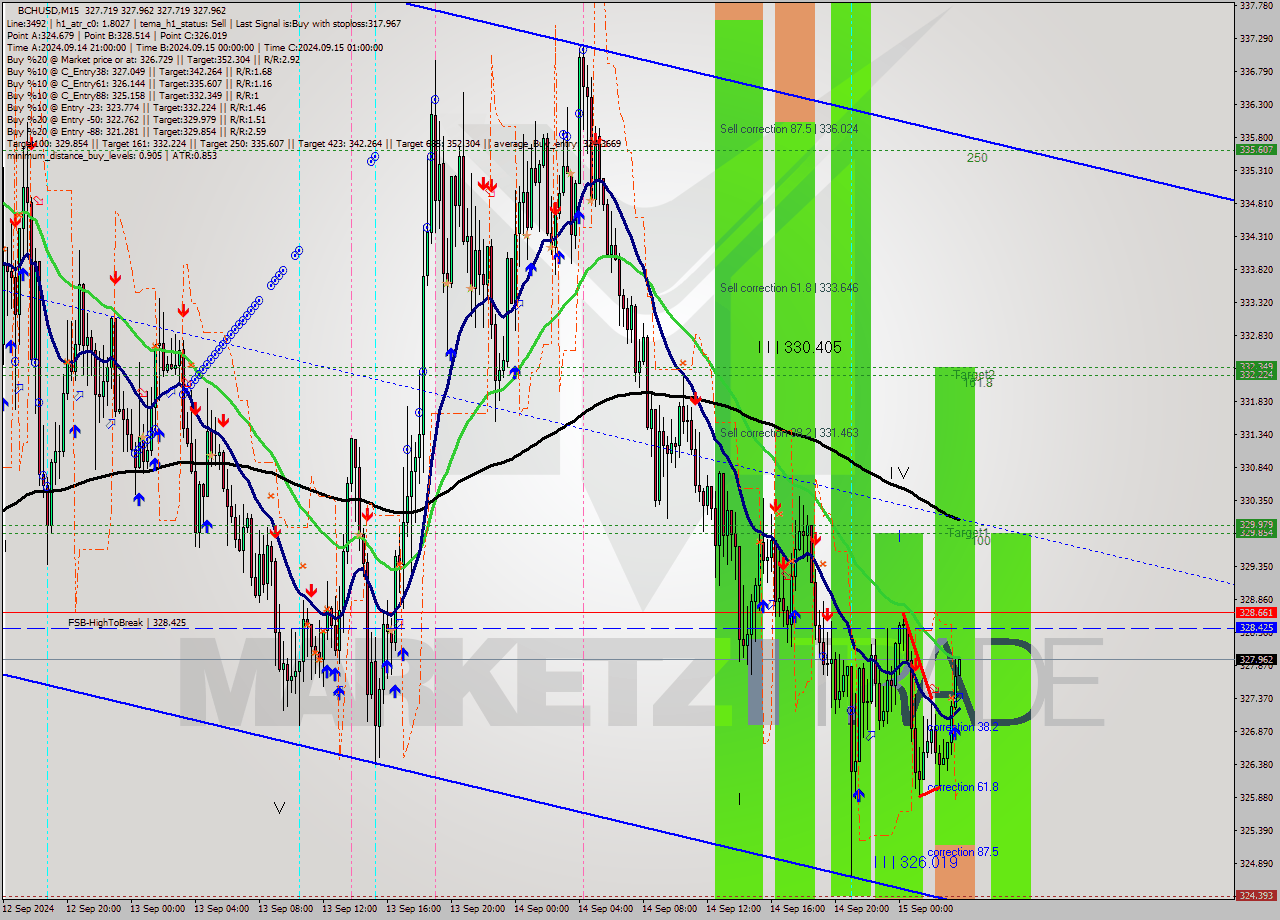Click the blue 328.425 price tag

point(1256,628)
